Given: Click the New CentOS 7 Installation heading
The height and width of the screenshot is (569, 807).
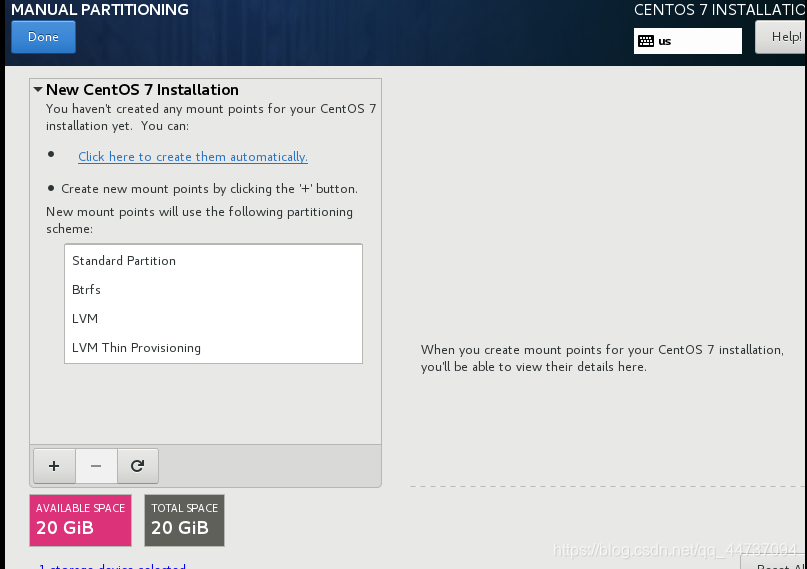Looking at the screenshot, I should [142, 90].
